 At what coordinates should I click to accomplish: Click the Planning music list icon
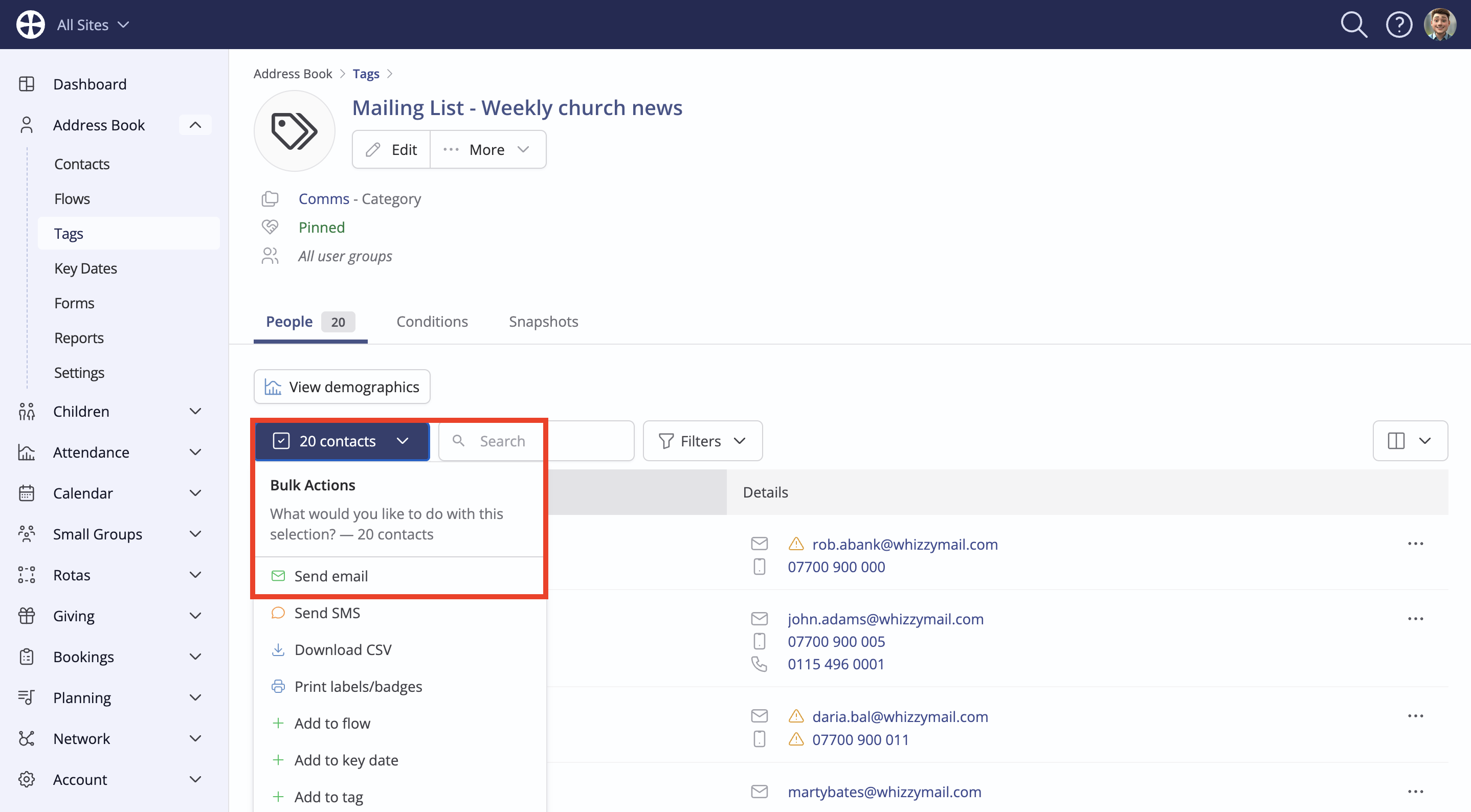click(x=27, y=697)
